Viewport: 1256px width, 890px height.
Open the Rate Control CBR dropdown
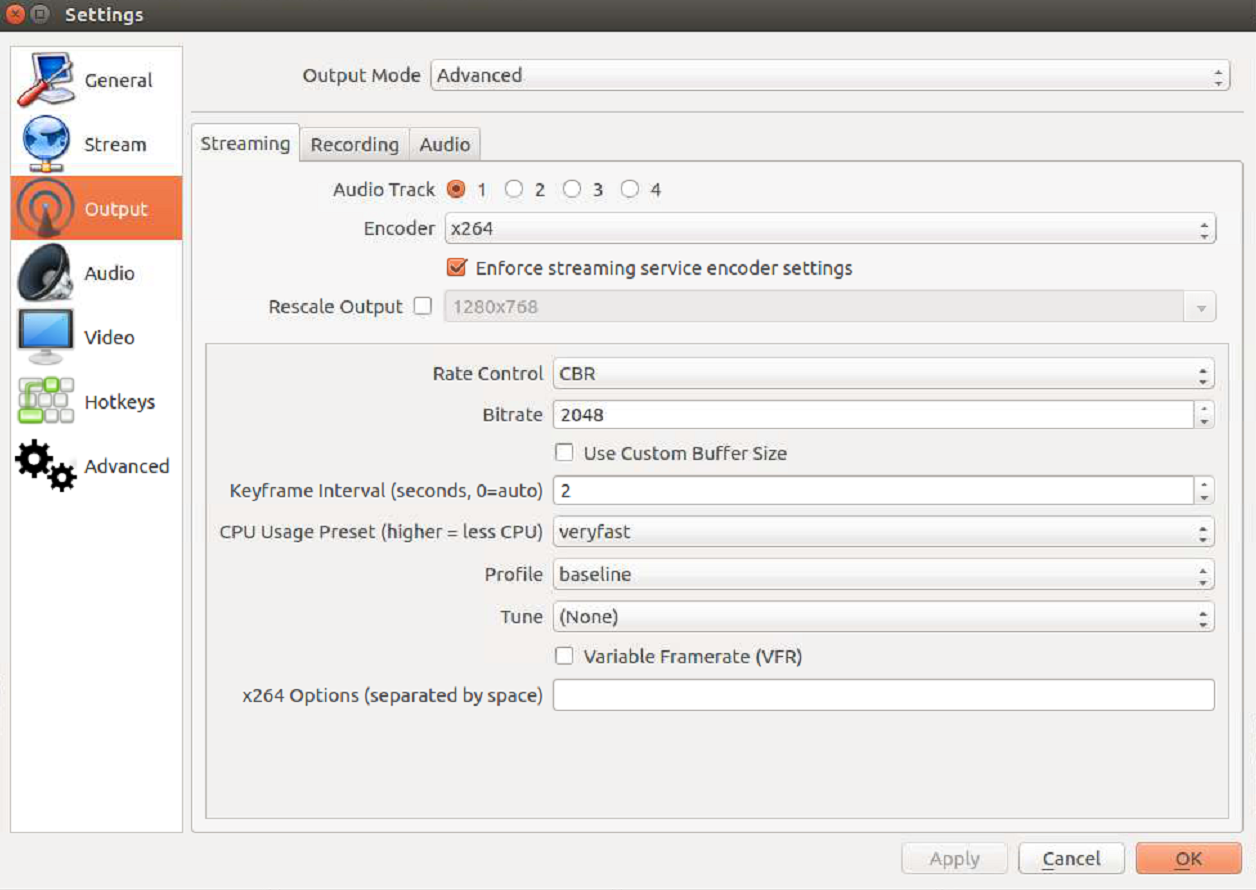pyautogui.click(x=884, y=374)
